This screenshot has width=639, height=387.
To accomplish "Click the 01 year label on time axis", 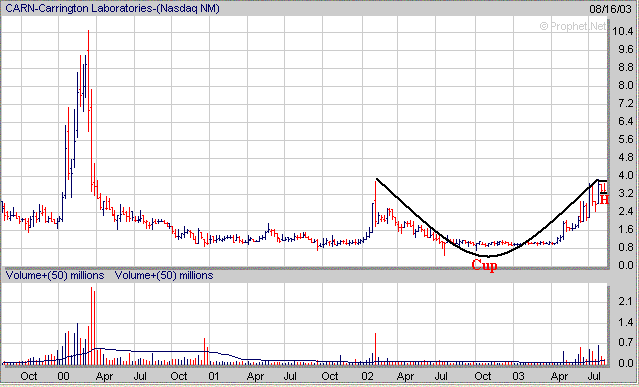I will click(214, 376).
